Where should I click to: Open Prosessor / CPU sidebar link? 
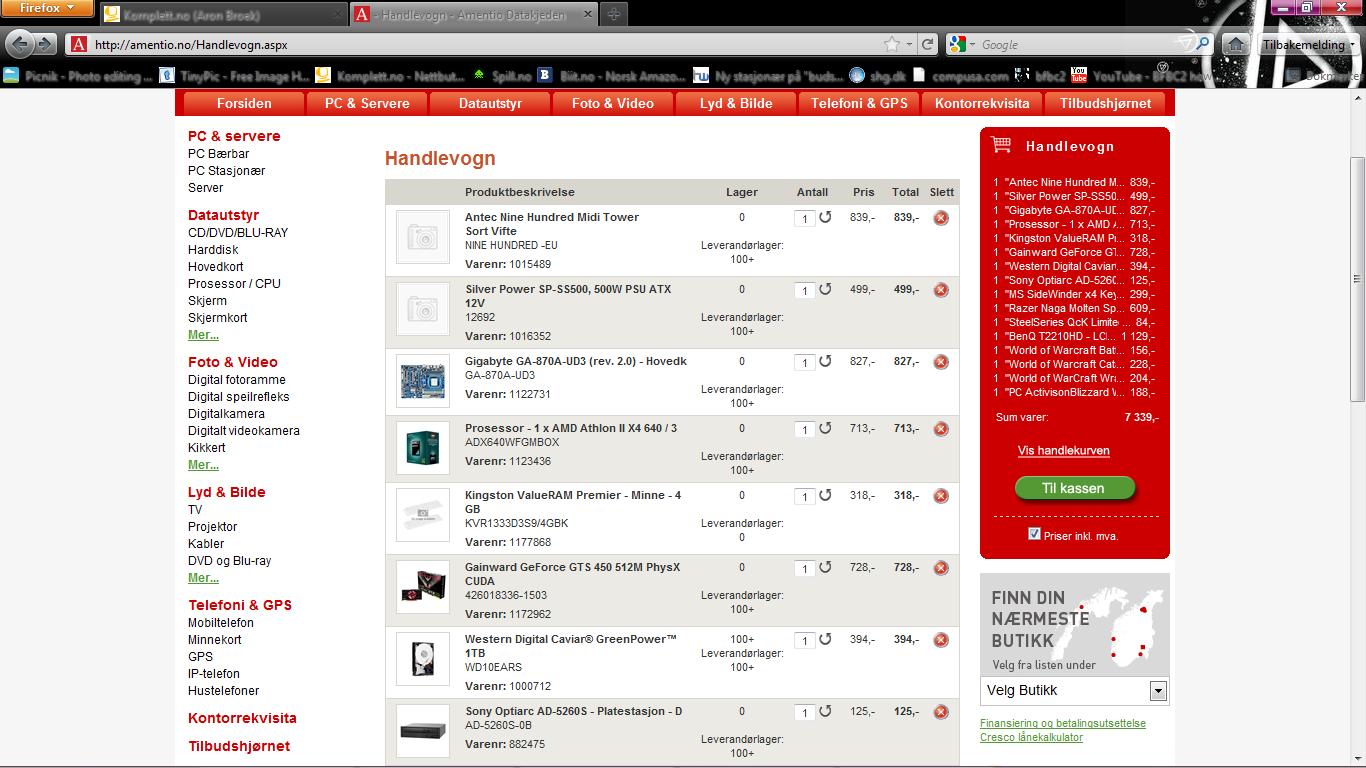click(x=234, y=284)
